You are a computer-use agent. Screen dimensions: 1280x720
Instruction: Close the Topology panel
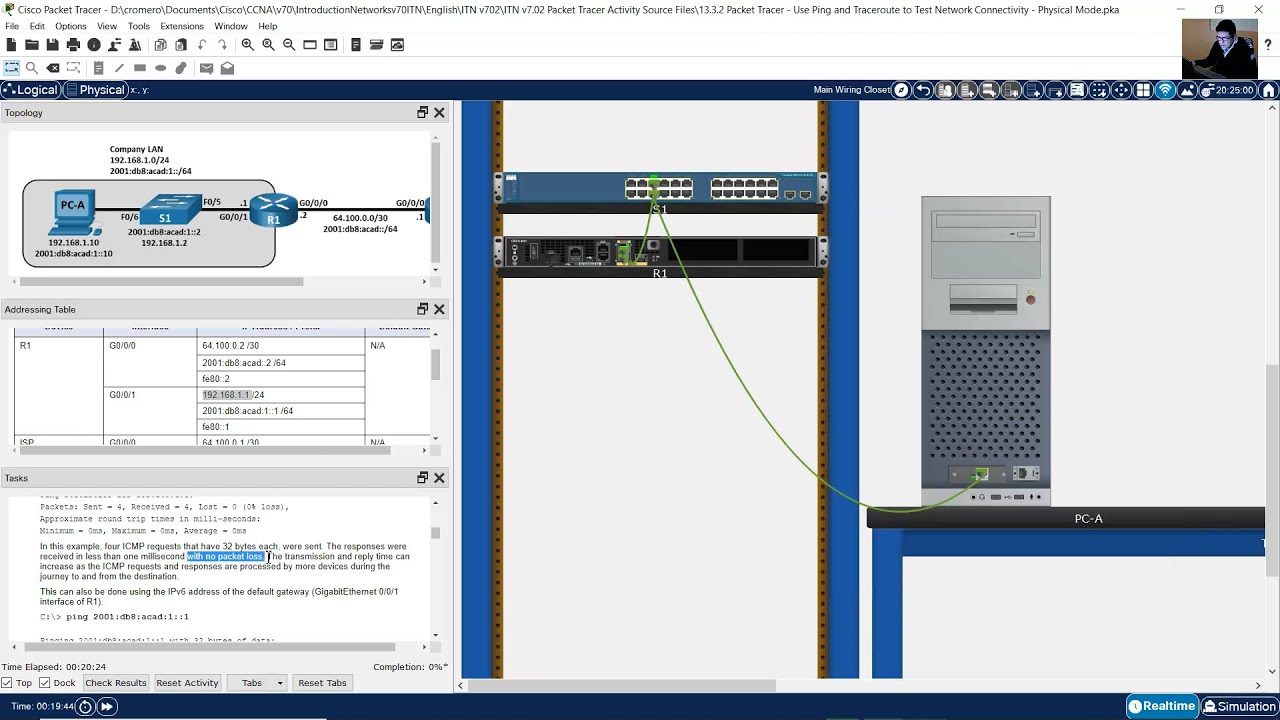pyautogui.click(x=439, y=113)
